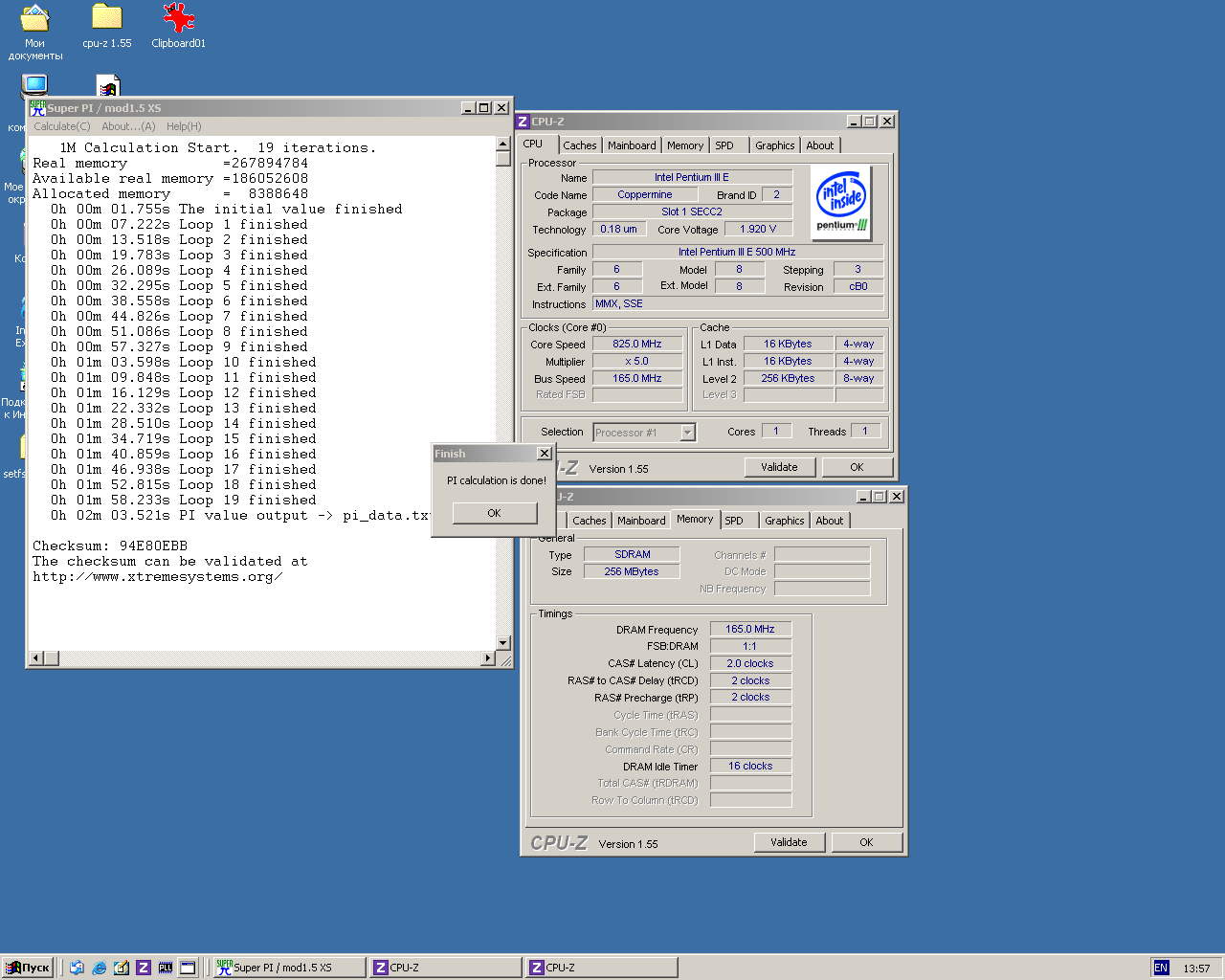Launch CPU-Z from the quick launch bar
The height and width of the screenshot is (980, 1225).
coord(143,968)
